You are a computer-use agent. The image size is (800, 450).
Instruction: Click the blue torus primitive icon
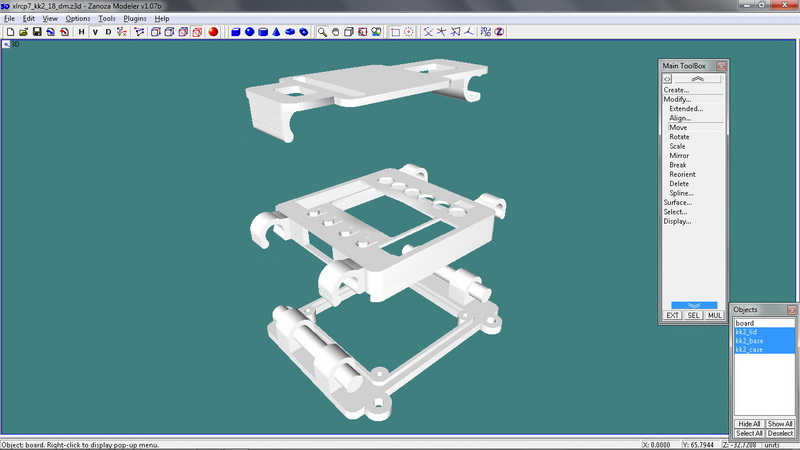pos(288,32)
